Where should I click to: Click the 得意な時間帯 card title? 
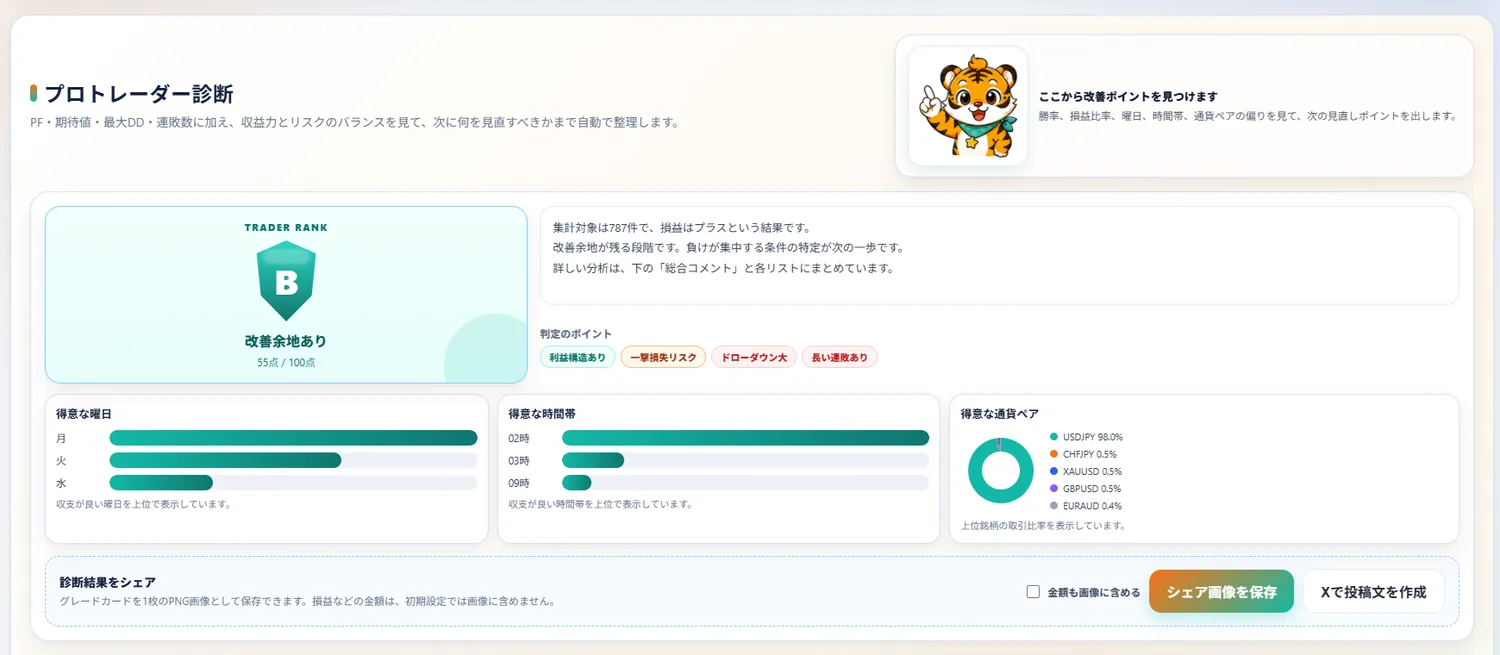(x=542, y=413)
